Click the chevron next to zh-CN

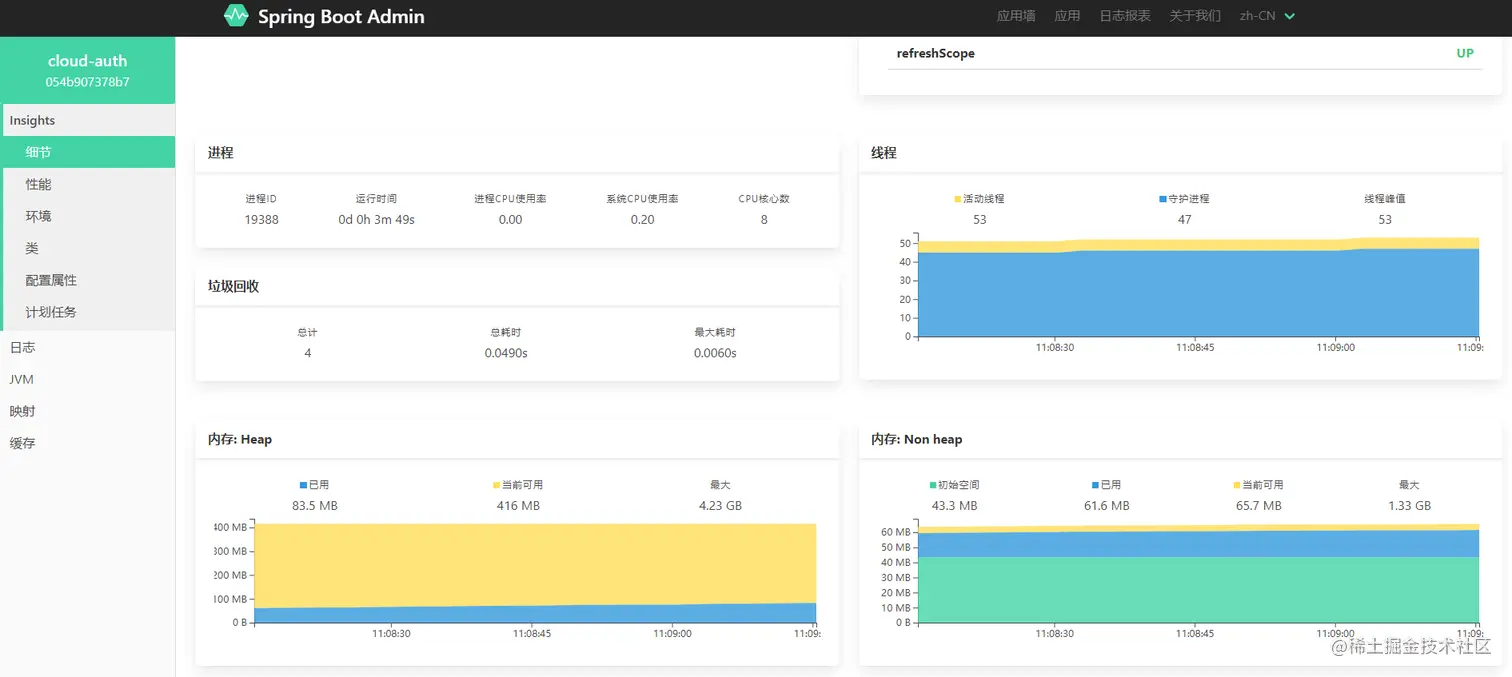click(x=1289, y=16)
